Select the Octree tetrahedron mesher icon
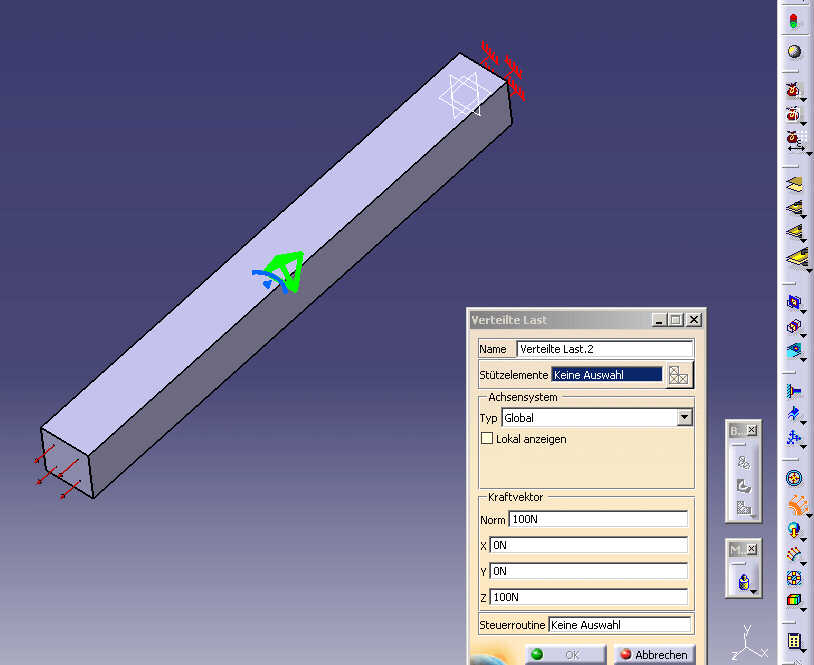Image resolution: width=814 pixels, height=665 pixels. (x=793, y=89)
